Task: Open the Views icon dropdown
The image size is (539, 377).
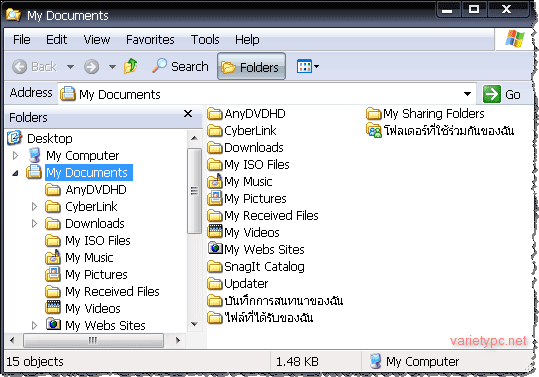Action: click(x=308, y=66)
